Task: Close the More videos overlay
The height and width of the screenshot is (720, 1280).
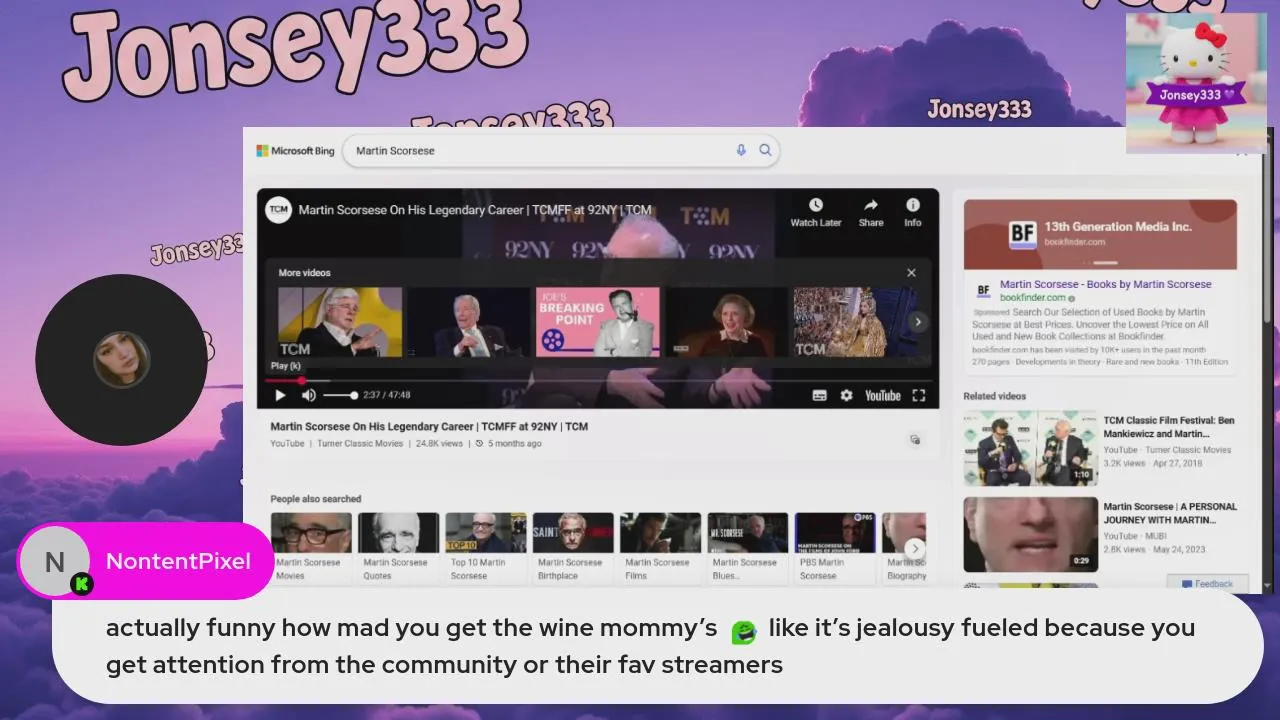Action: pos(911,272)
